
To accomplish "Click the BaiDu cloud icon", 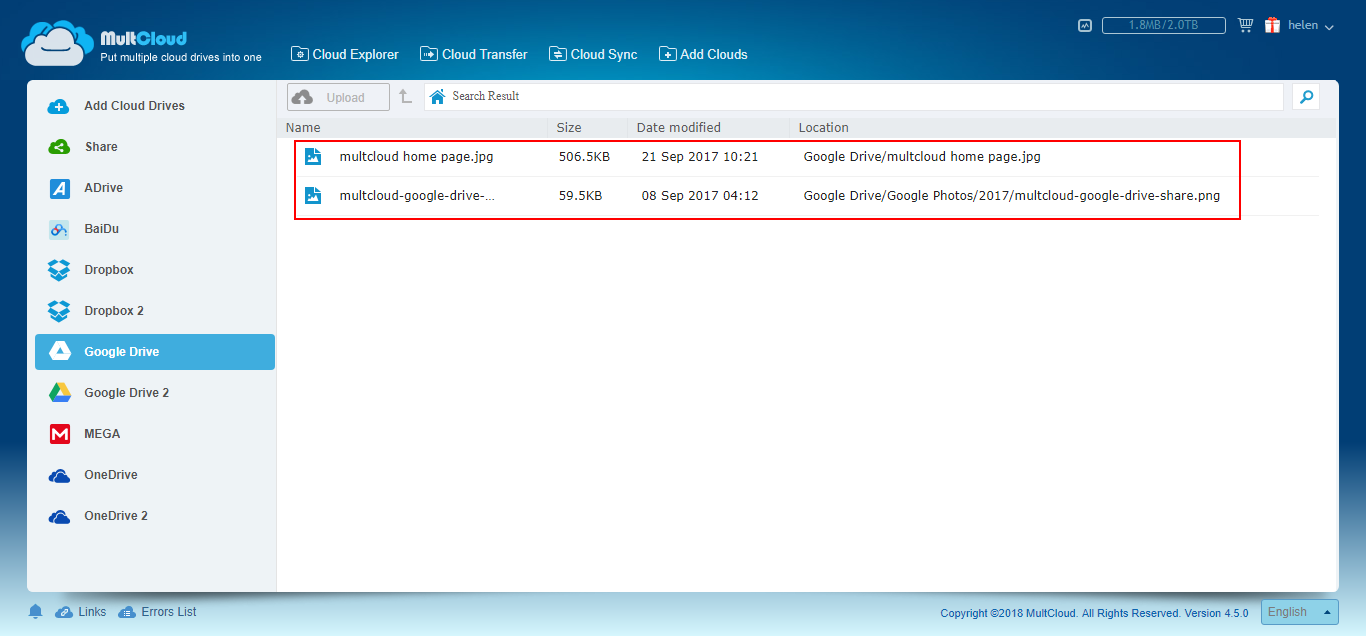I will [x=59, y=229].
